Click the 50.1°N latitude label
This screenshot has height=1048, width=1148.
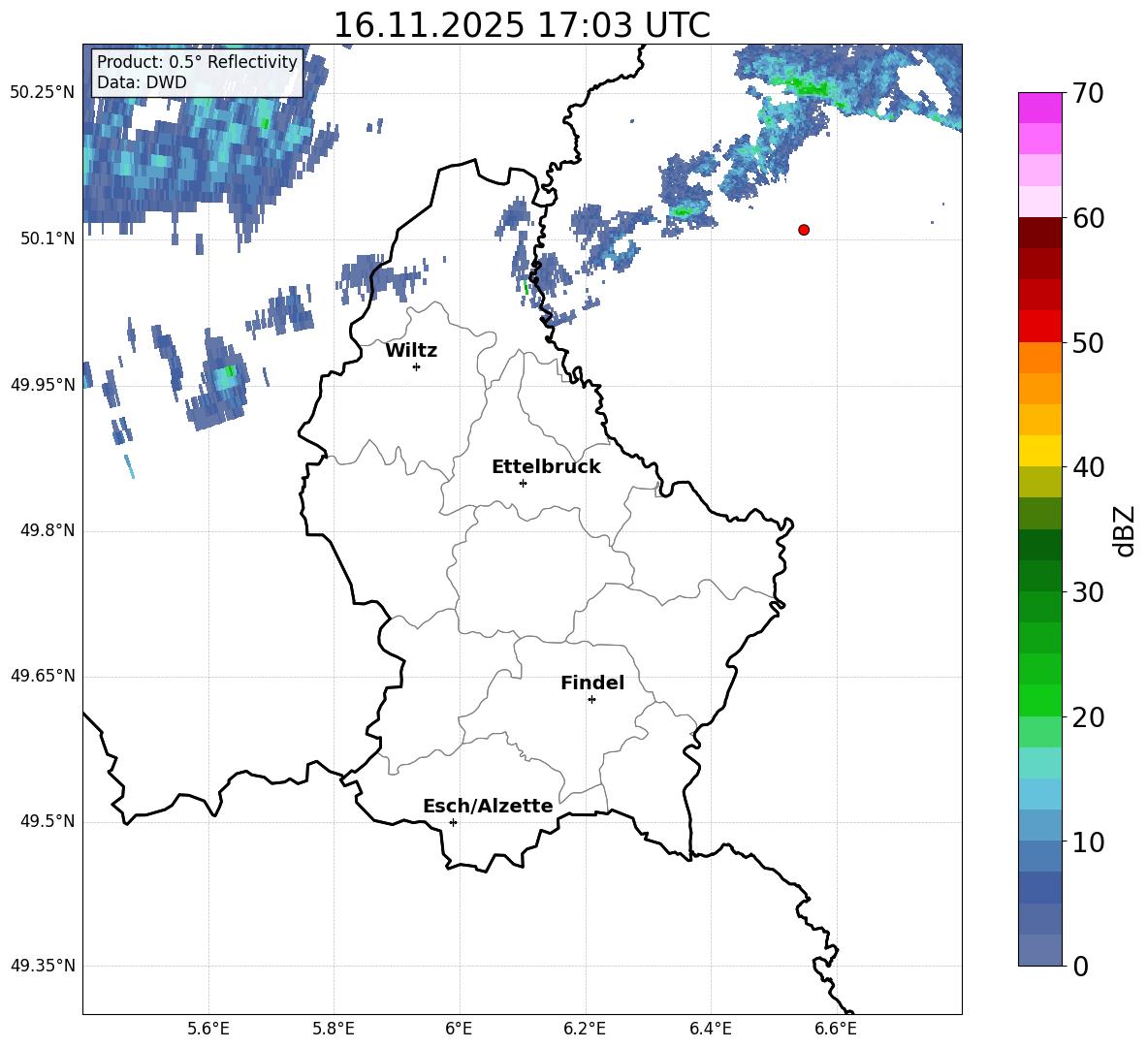(48, 238)
